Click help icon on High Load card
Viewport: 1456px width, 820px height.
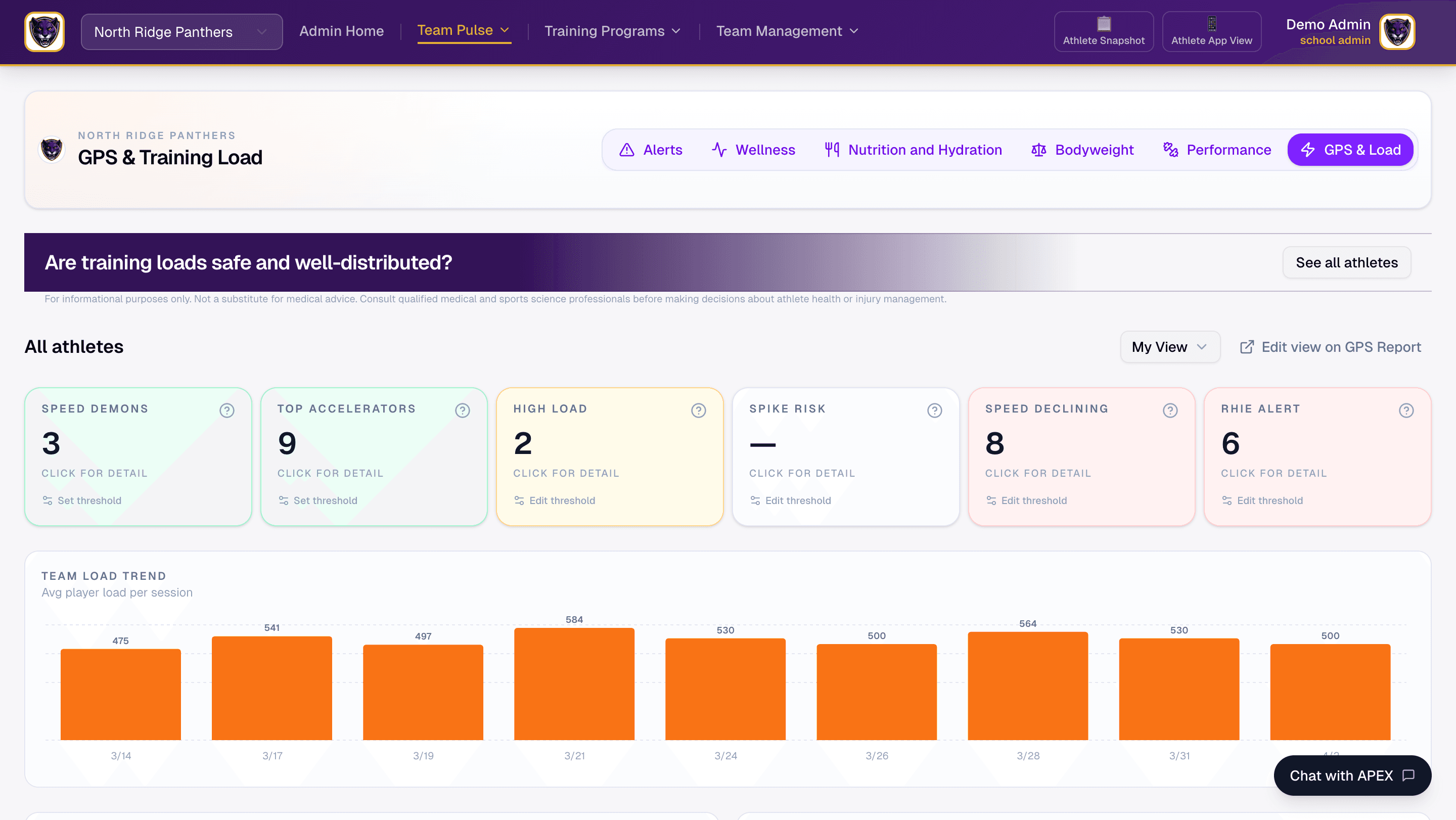point(698,411)
